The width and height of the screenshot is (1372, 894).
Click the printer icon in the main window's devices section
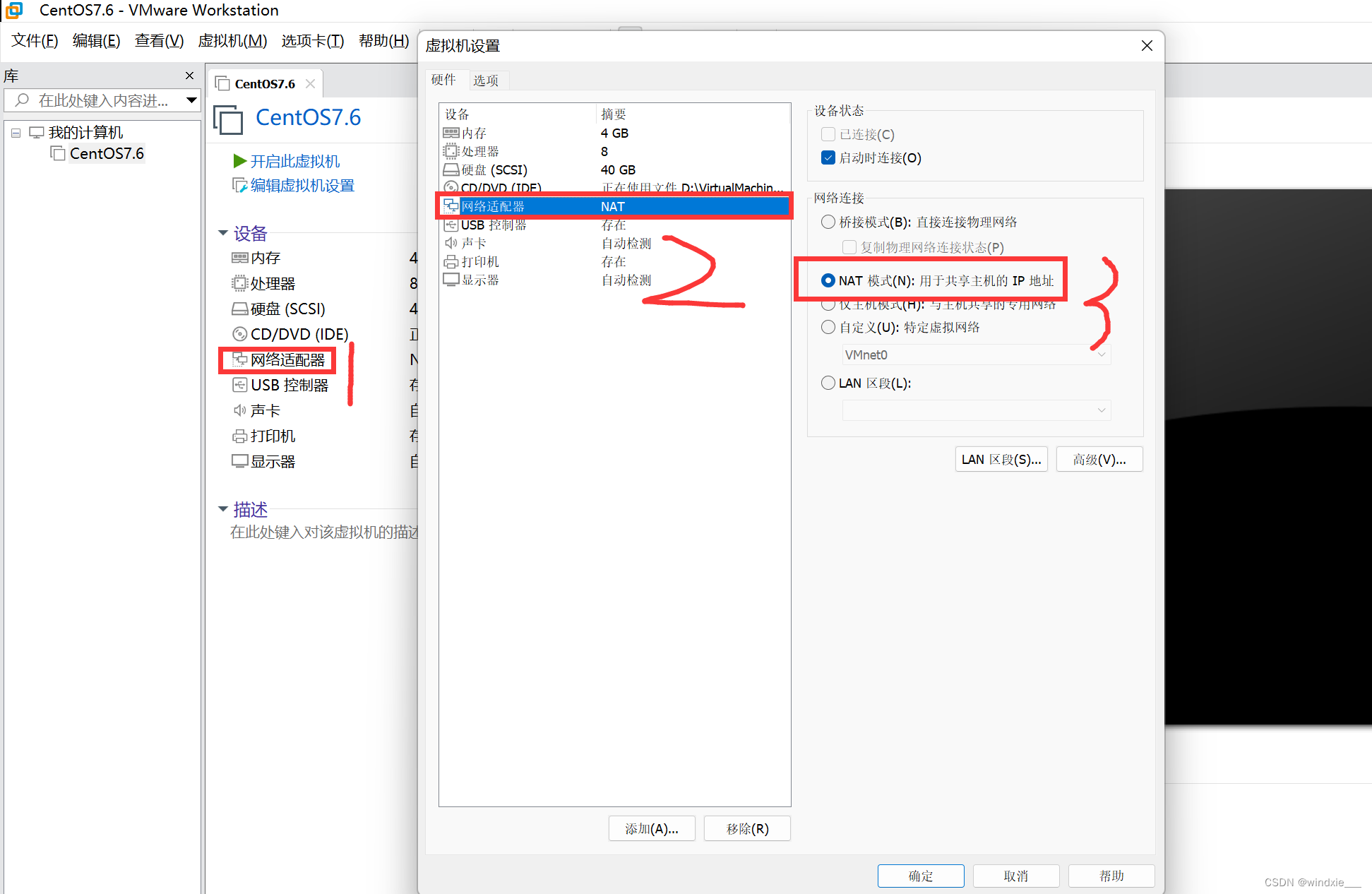tap(240, 436)
